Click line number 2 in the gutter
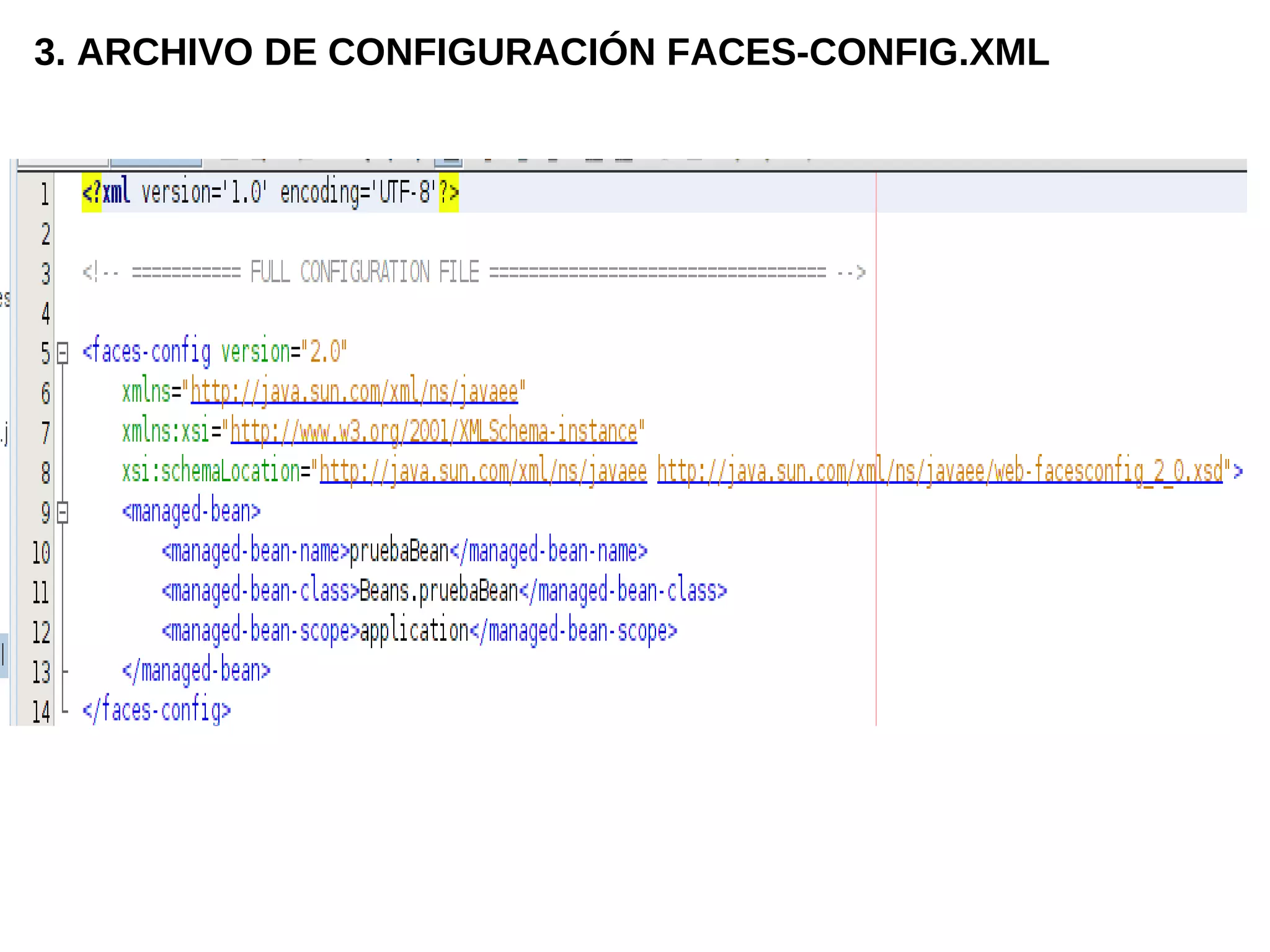The height and width of the screenshot is (952, 1270). [x=45, y=234]
